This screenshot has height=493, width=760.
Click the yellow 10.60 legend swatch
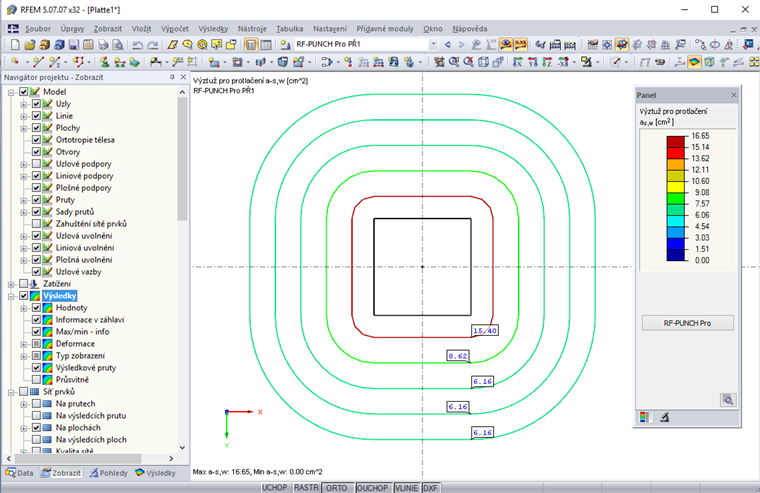676,187
